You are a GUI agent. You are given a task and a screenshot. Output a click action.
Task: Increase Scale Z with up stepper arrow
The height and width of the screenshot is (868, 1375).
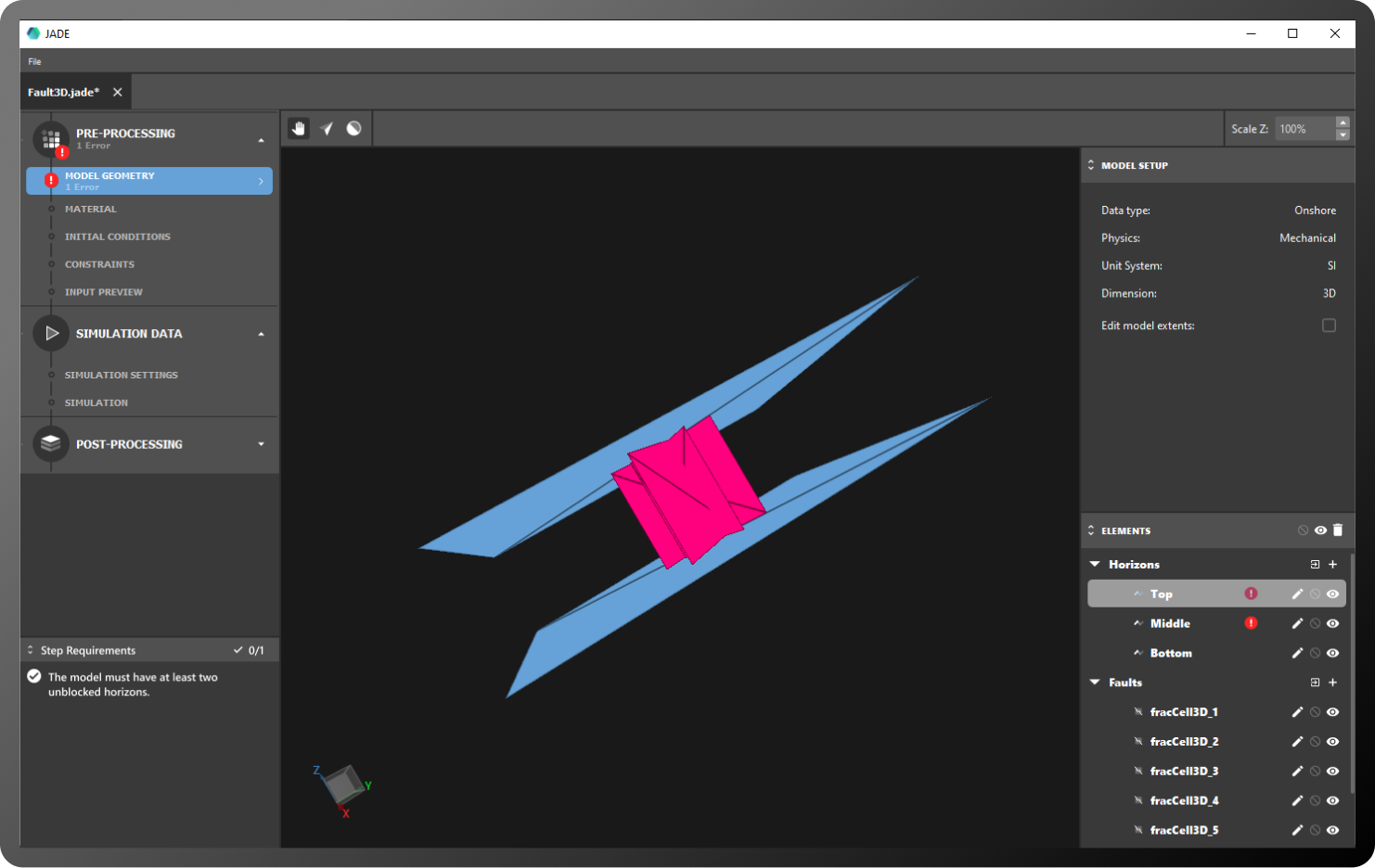click(1343, 122)
